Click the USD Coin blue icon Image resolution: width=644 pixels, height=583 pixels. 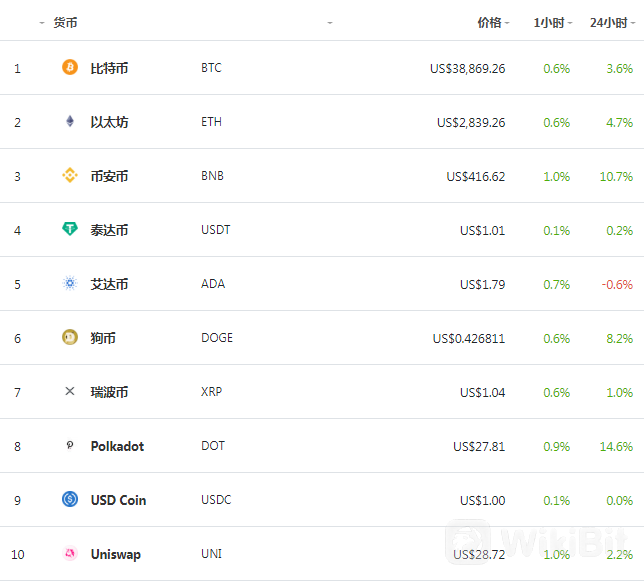(70, 500)
